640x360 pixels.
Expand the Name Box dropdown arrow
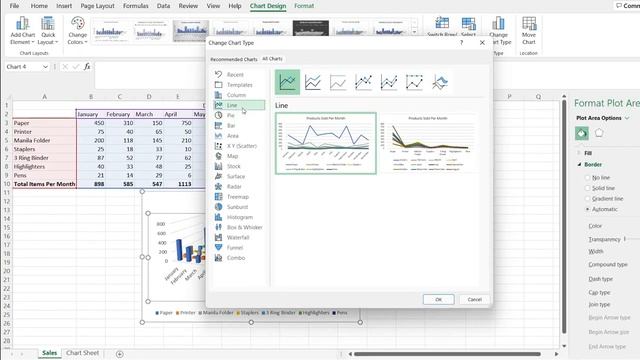point(45,67)
